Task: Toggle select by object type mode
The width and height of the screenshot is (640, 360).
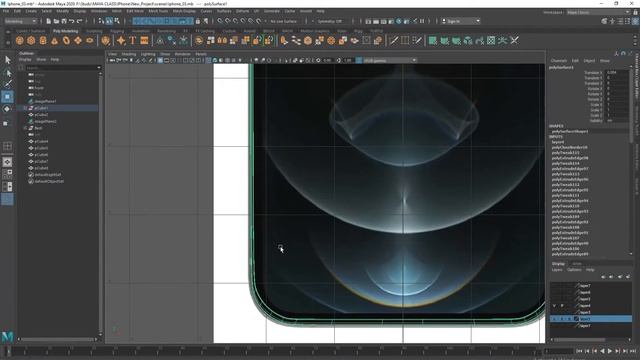Action: point(109,21)
